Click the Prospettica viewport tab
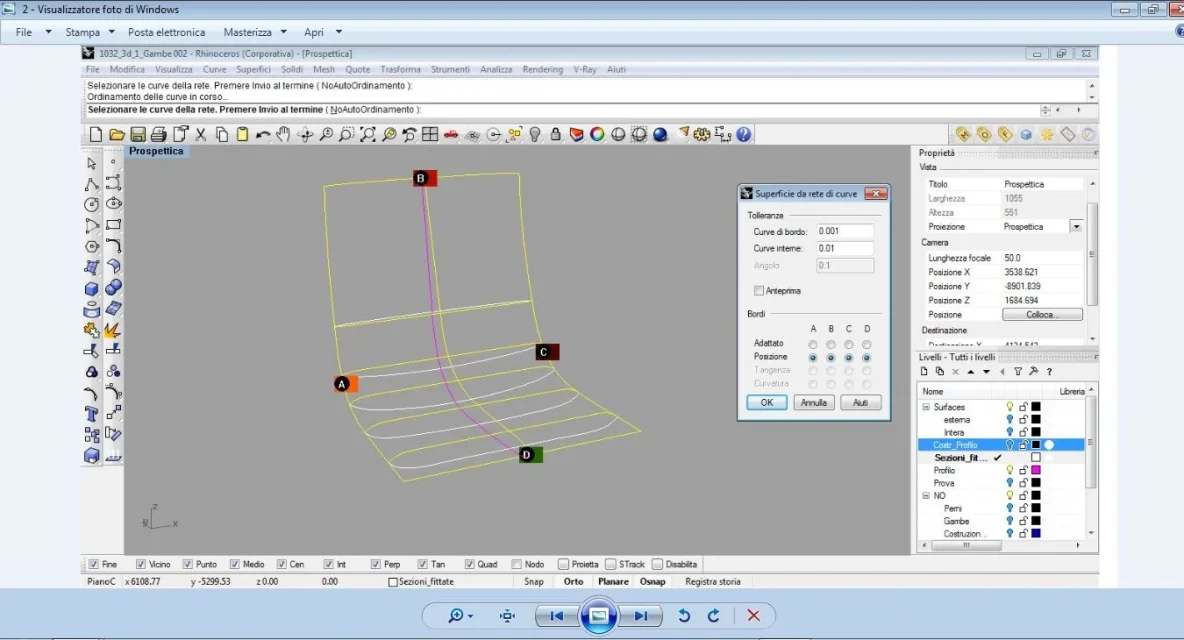 [x=156, y=151]
